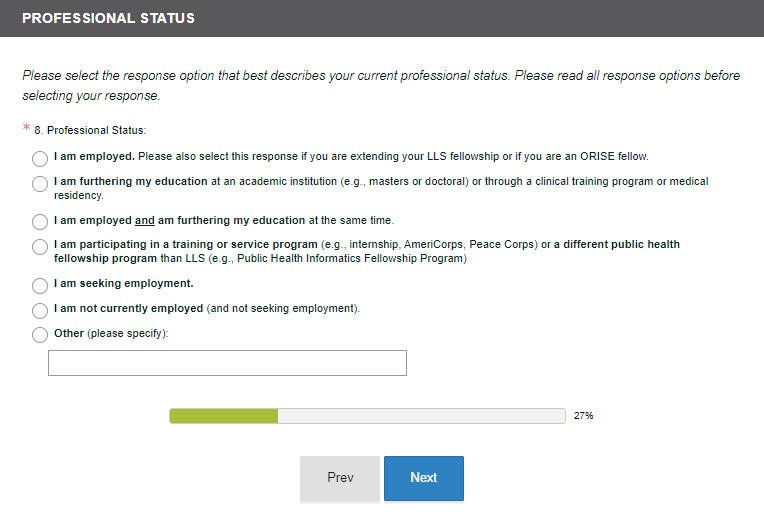Click the 27% progress percentage text
The width and height of the screenshot is (764, 518).
click(584, 416)
